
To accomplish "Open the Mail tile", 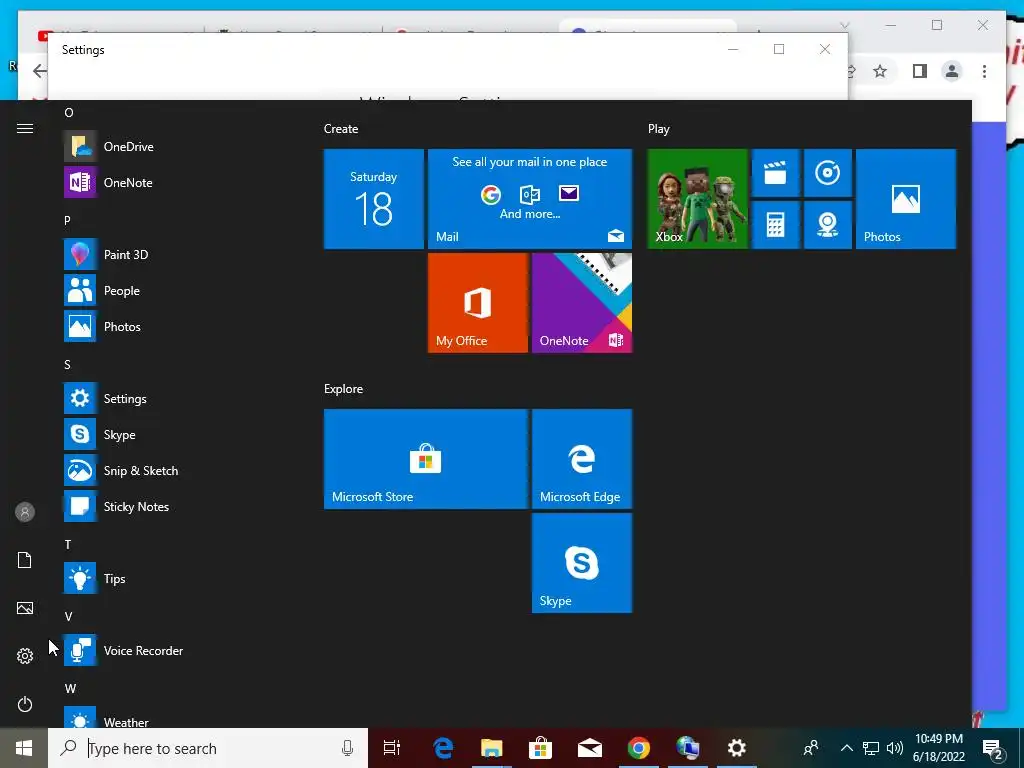I will [x=530, y=199].
